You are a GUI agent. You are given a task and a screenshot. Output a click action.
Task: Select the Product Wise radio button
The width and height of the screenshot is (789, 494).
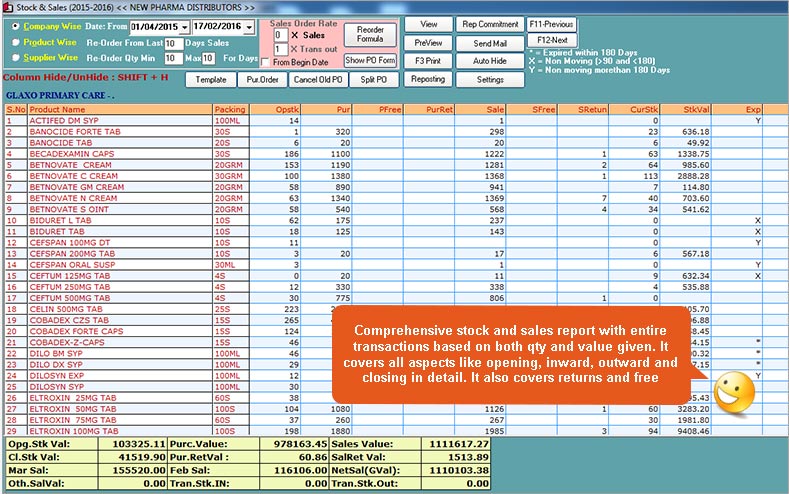click(x=16, y=42)
